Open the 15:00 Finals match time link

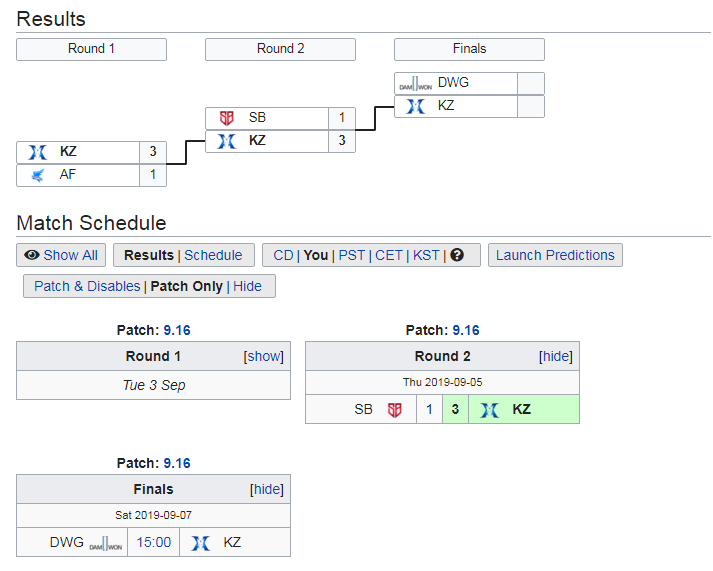(154, 542)
